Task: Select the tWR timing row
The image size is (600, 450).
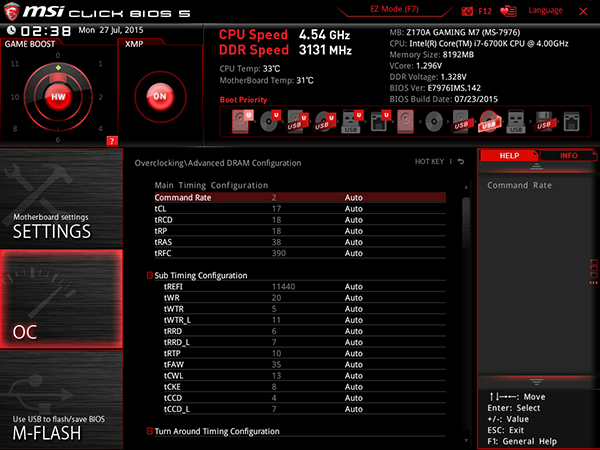Action: (305, 297)
